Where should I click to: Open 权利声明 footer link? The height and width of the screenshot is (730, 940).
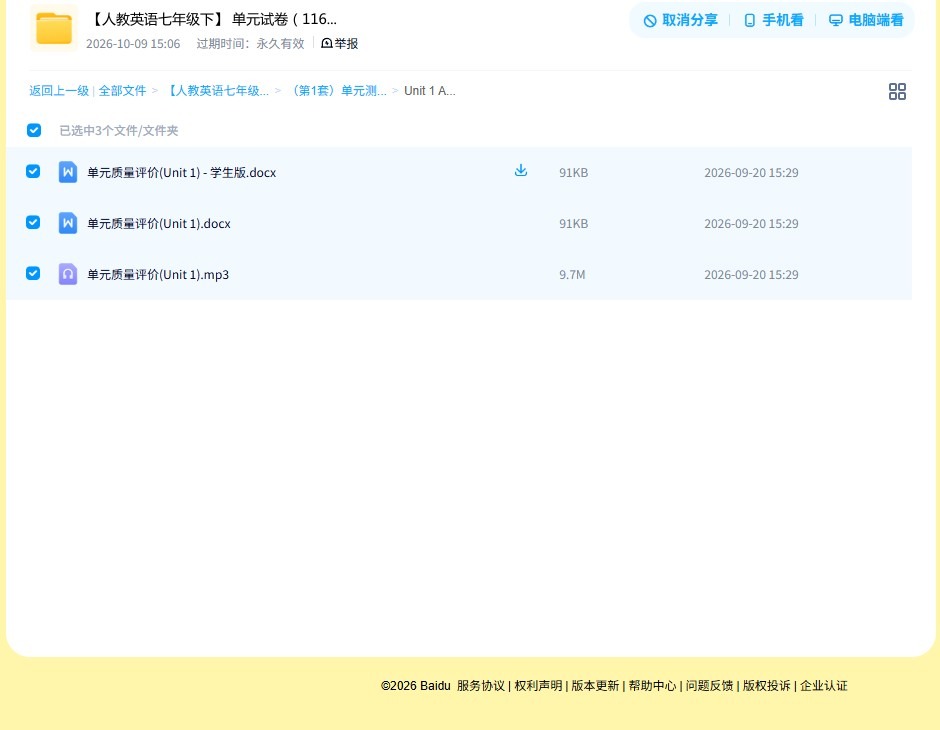click(x=538, y=686)
